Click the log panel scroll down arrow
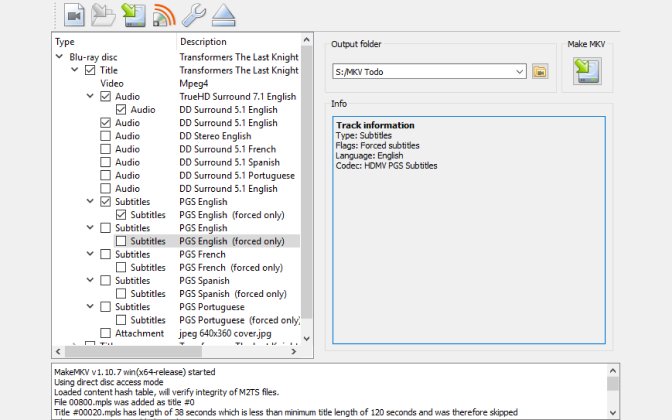Image resolution: width=672 pixels, height=420 pixels. tap(613, 412)
